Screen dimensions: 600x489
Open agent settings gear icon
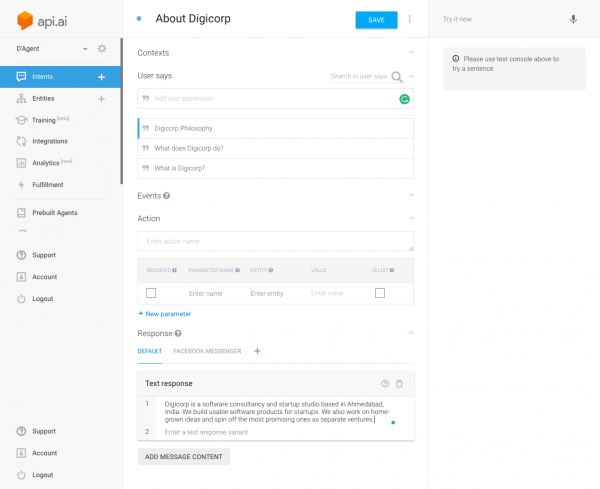(x=102, y=49)
